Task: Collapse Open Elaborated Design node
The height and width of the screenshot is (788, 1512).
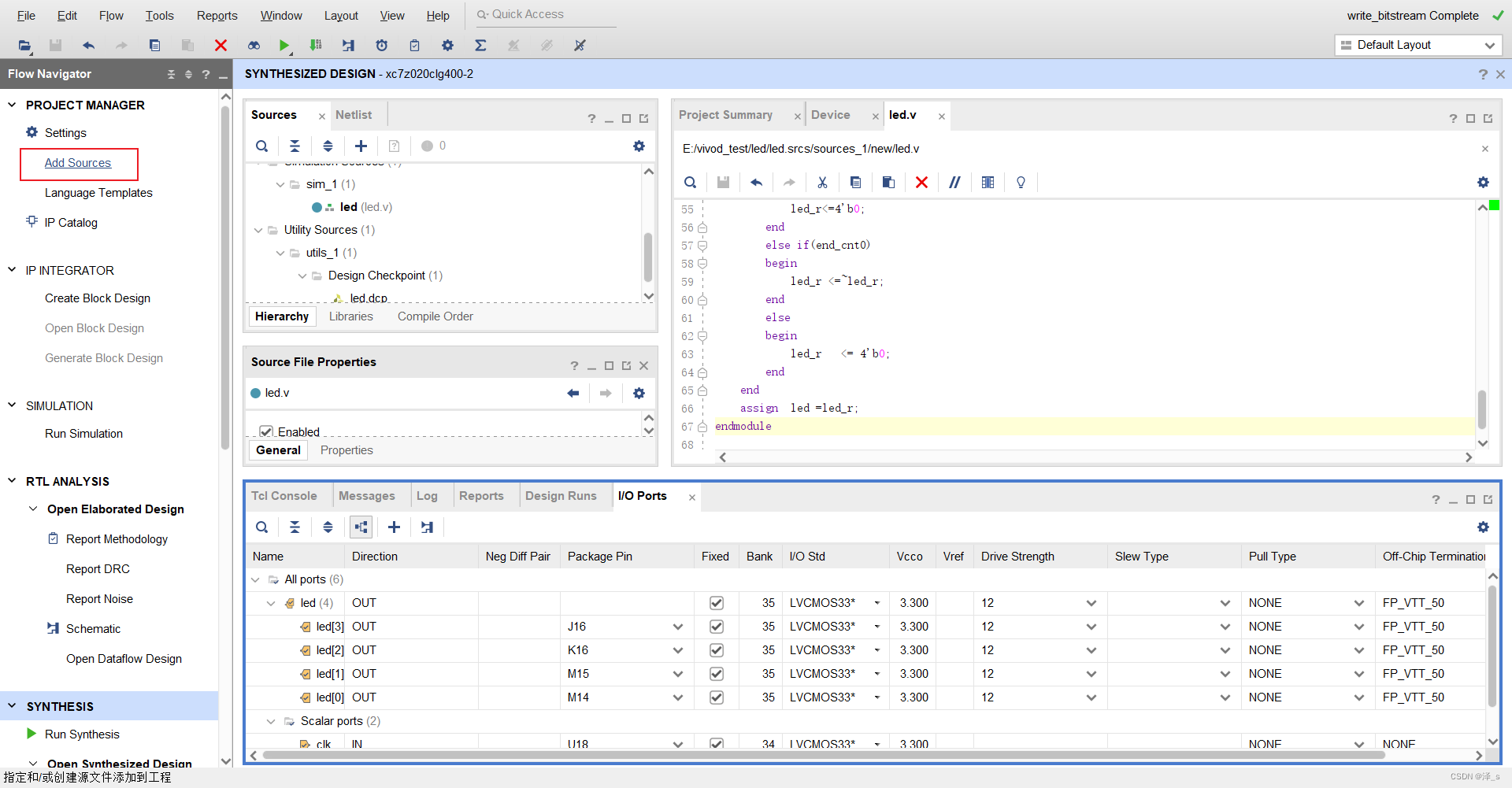Action: (33, 509)
